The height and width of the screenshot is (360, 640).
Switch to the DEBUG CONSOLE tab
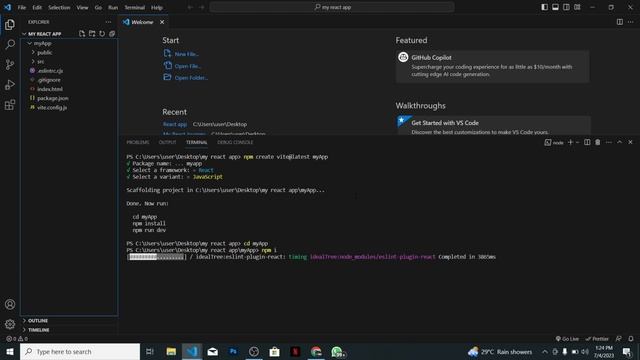pos(235,142)
